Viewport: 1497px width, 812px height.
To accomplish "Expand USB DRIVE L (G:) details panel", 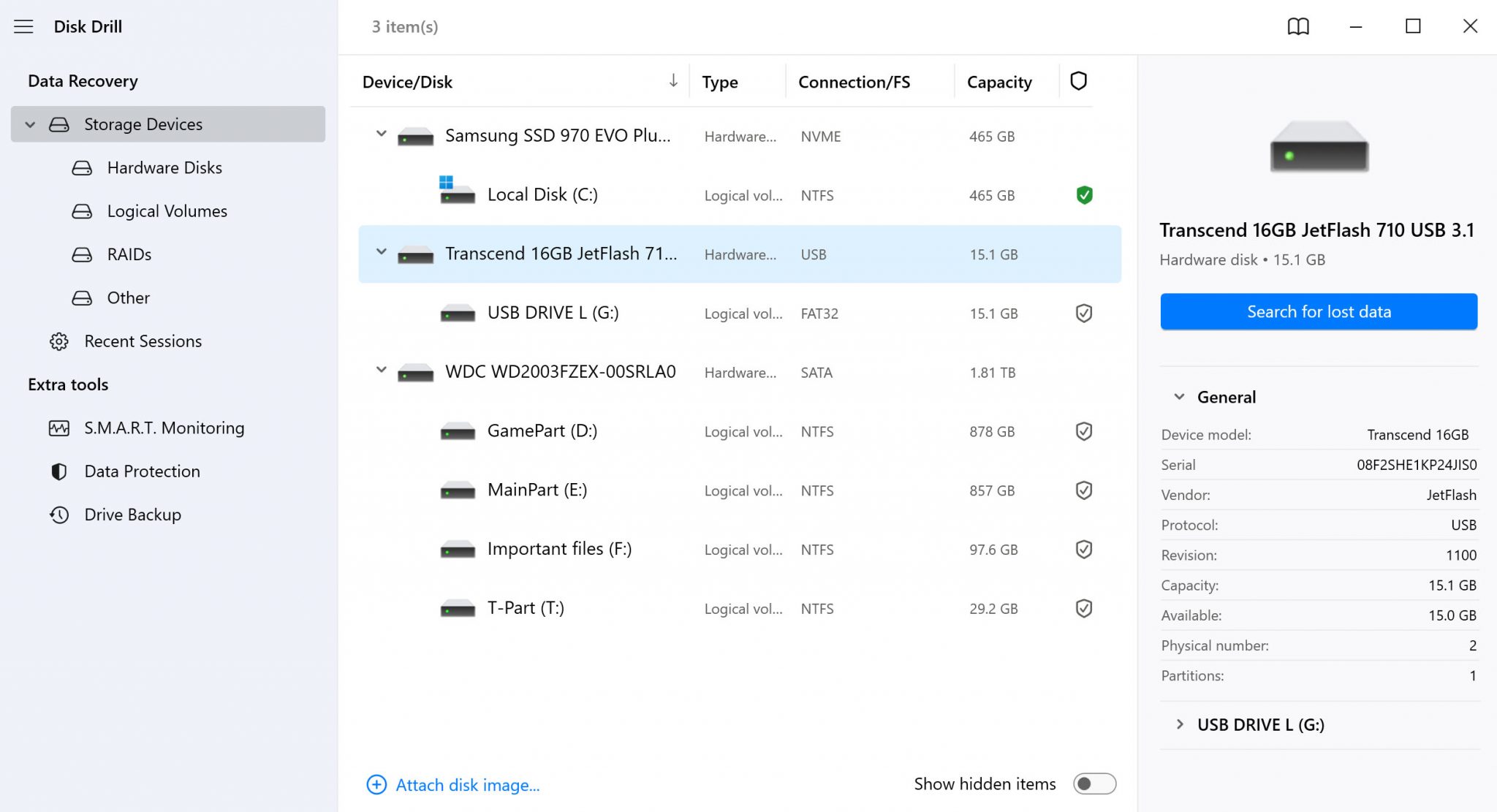I will 1180,724.
